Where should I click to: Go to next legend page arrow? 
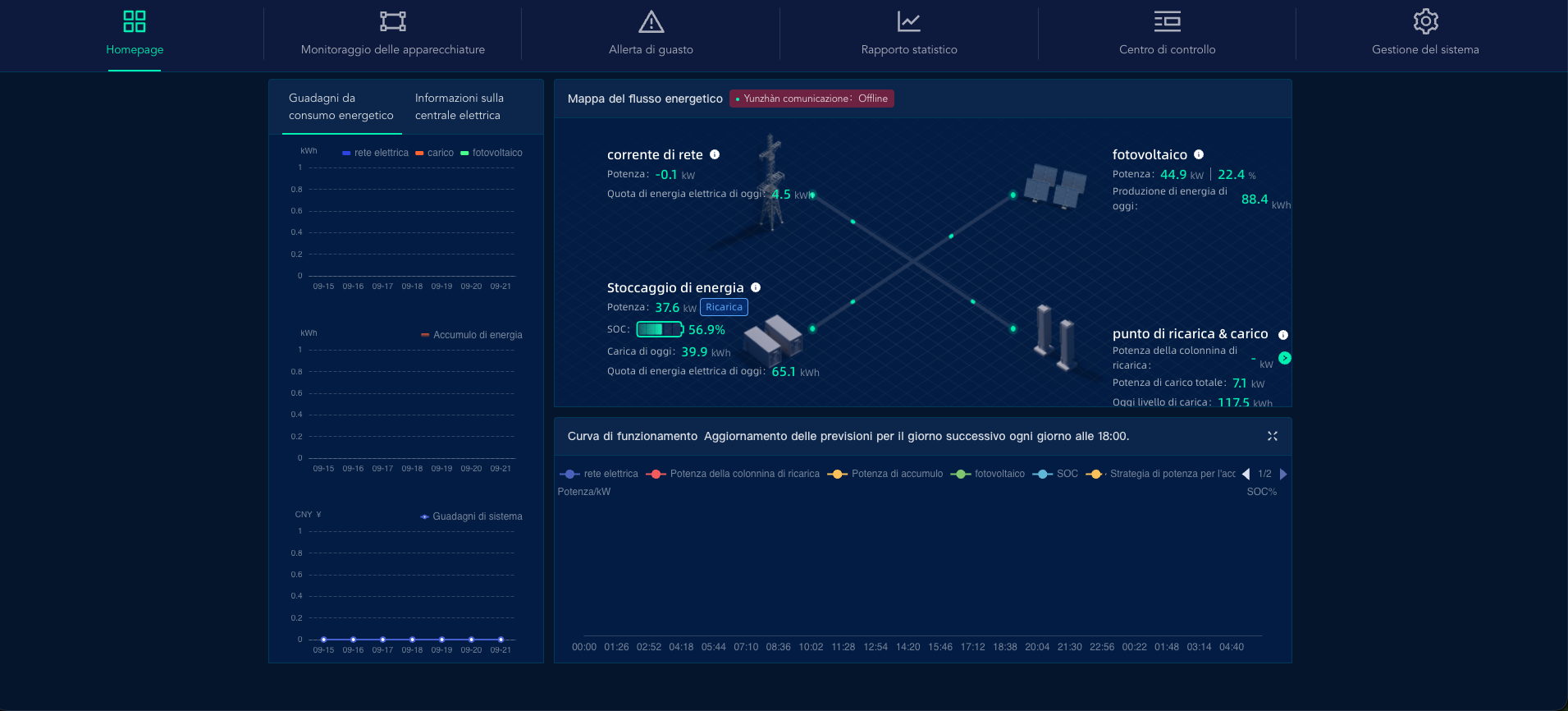point(1283,474)
